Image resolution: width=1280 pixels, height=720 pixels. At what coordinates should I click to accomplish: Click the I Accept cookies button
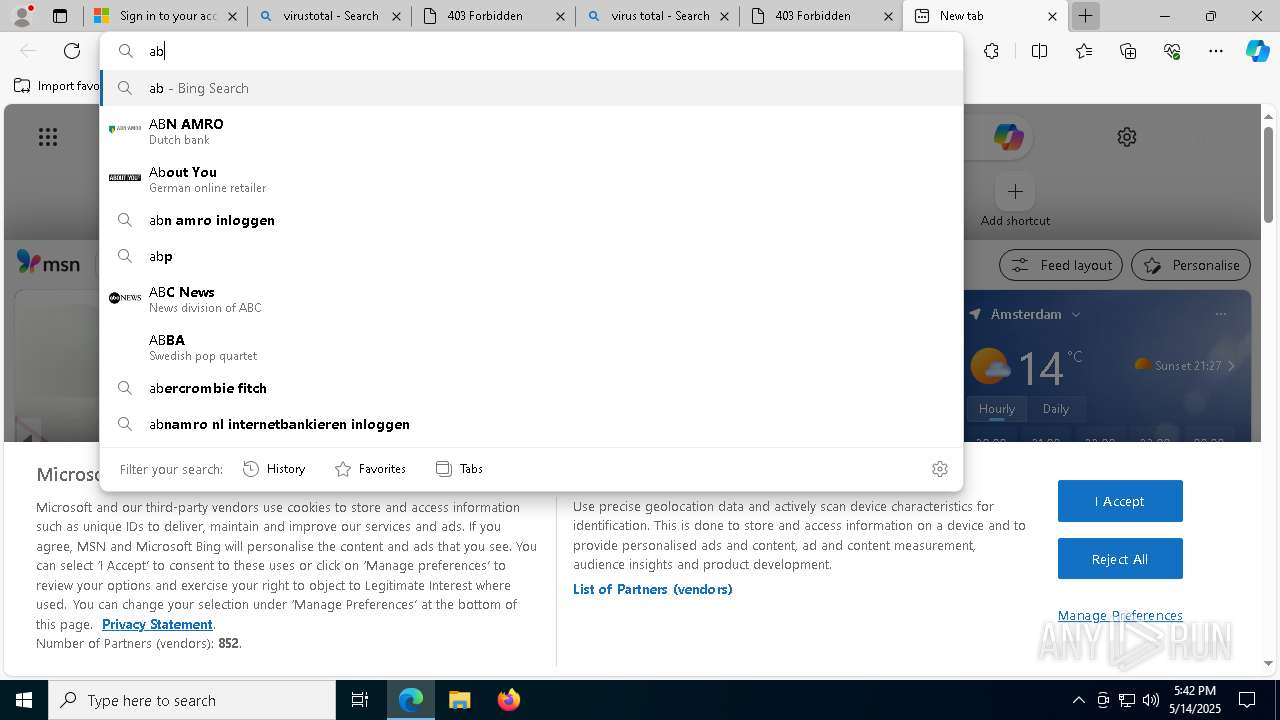[x=1120, y=501]
